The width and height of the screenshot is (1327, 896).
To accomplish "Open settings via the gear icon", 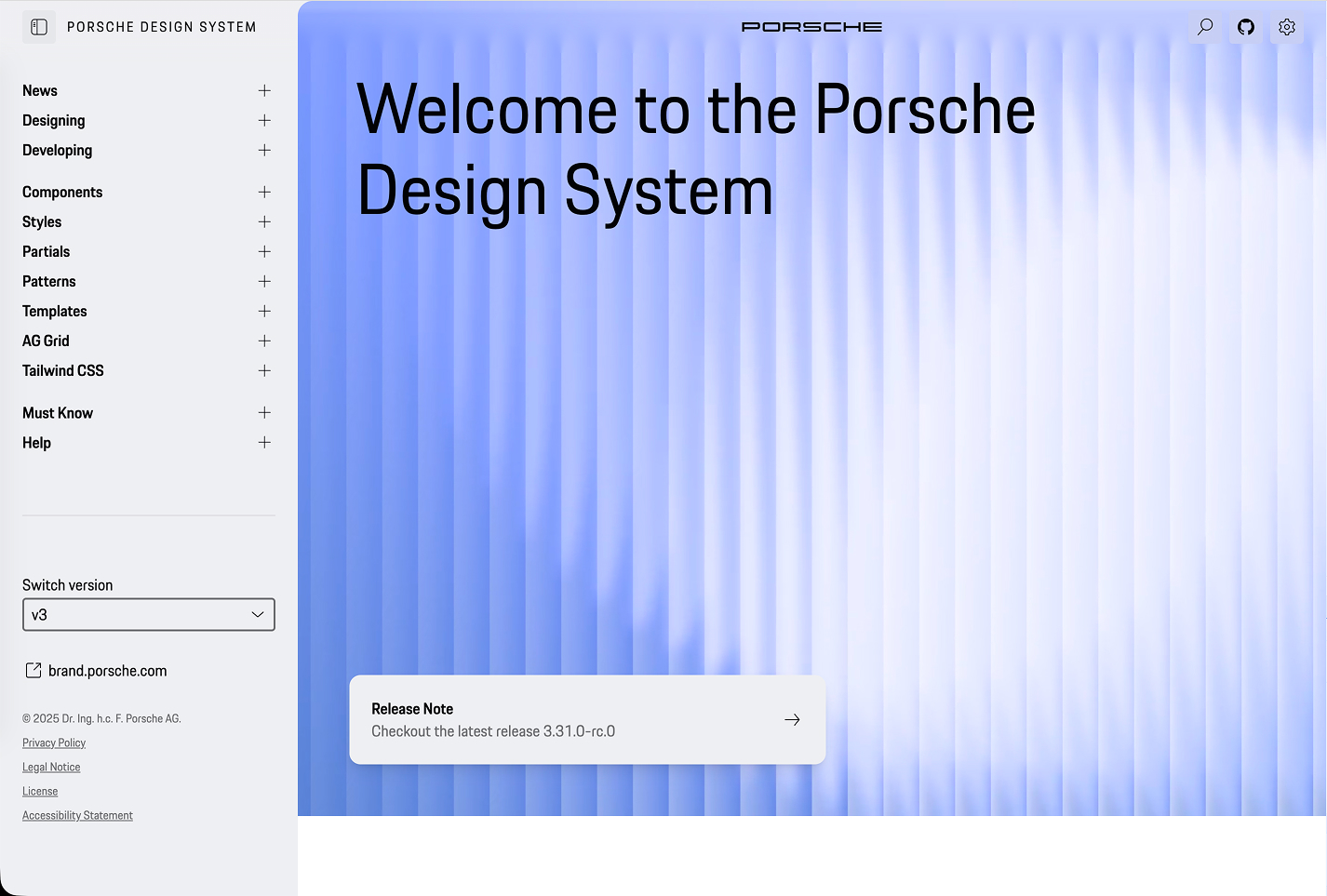I will 1286,27.
